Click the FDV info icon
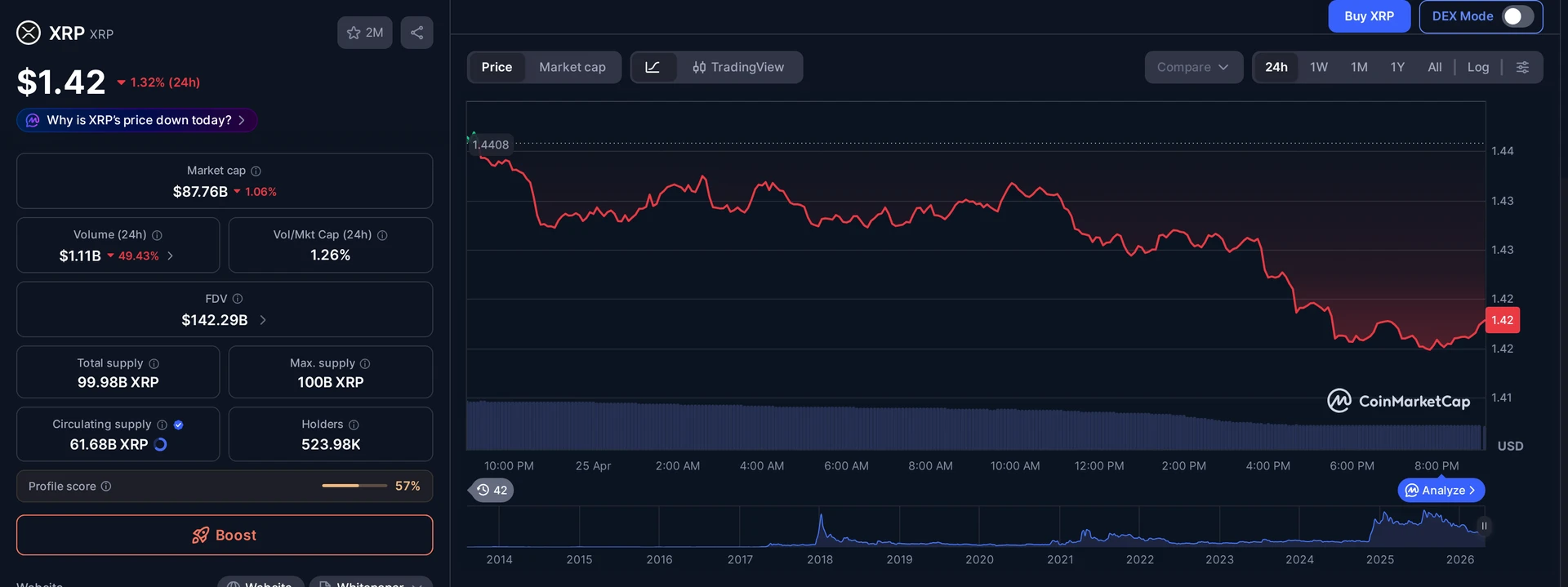 pyautogui.click(x=238, y=299)
